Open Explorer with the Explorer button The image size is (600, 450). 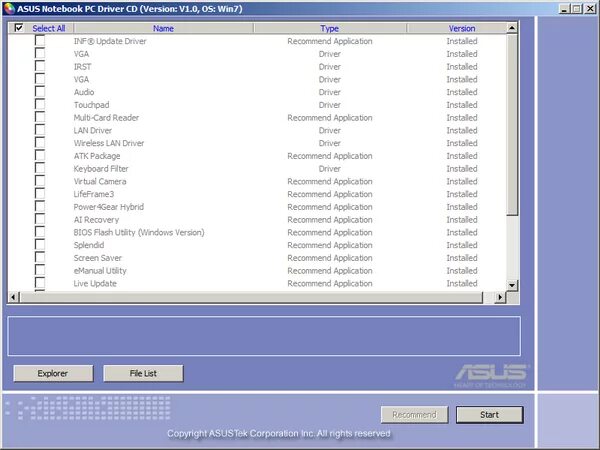(x=53, y=373)
